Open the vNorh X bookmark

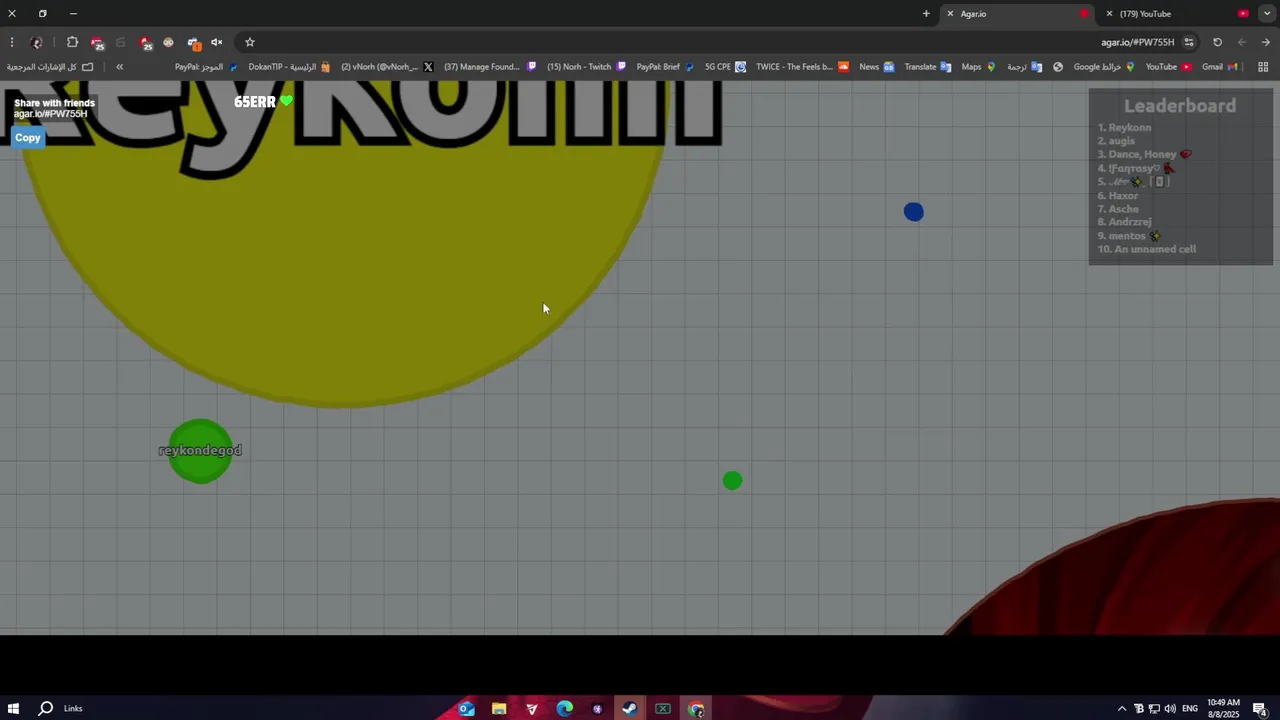pyautogui.click(x=387, y=67)
